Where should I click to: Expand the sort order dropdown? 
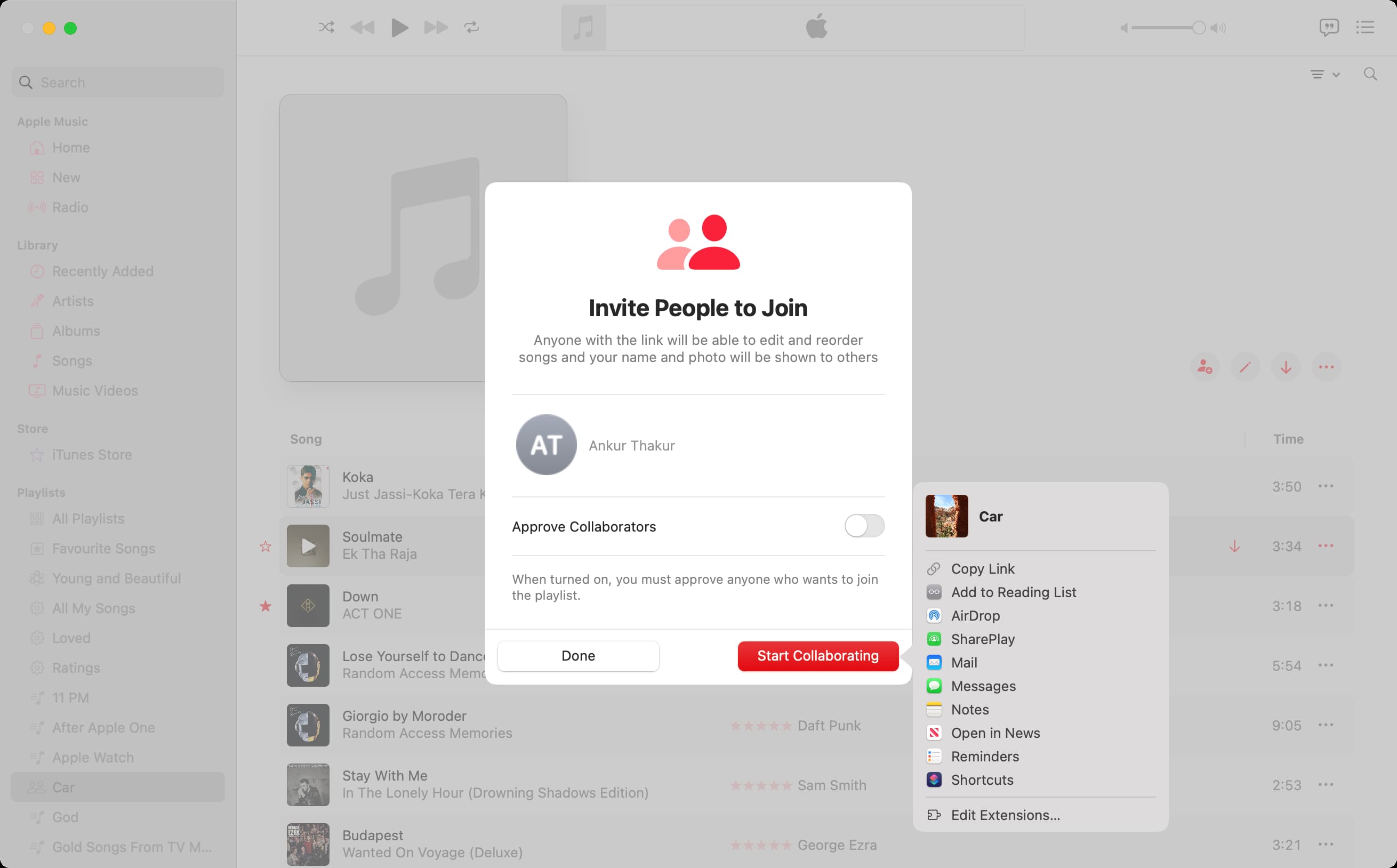(x=1326, y=73)
